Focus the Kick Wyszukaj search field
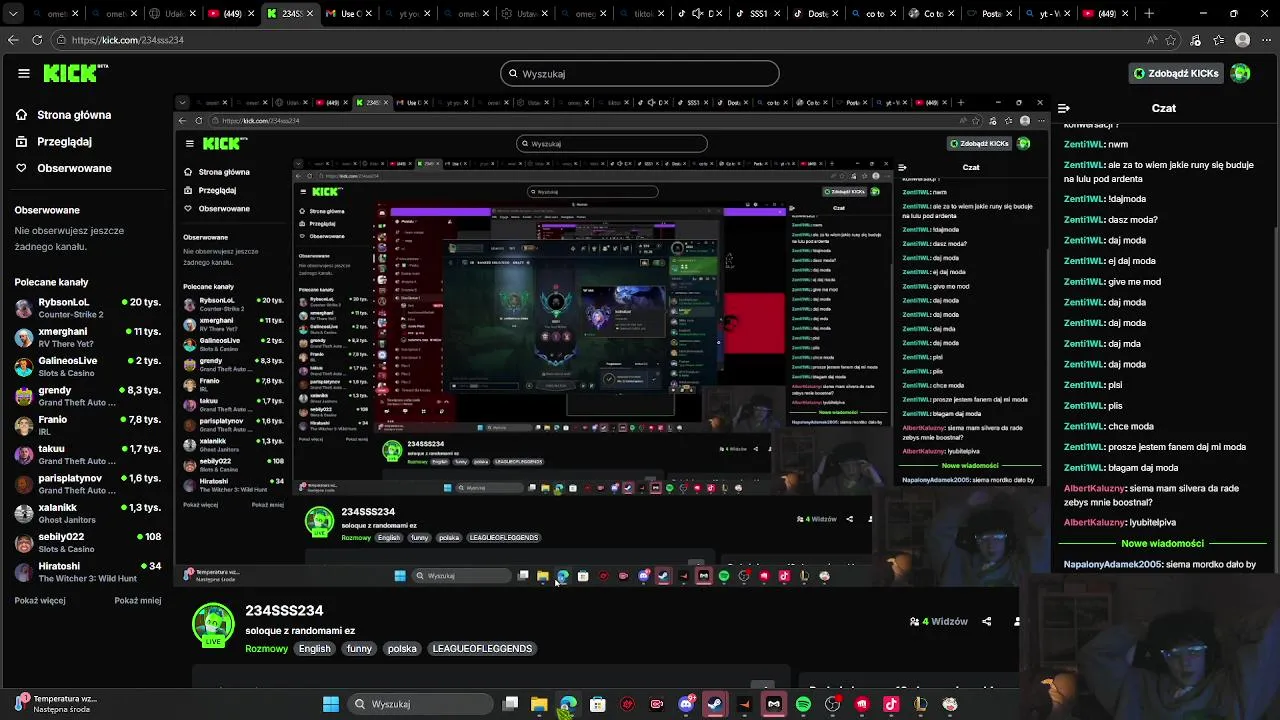Image resolution: width=1280 pixels, height=720 pixels. point(640,73)
